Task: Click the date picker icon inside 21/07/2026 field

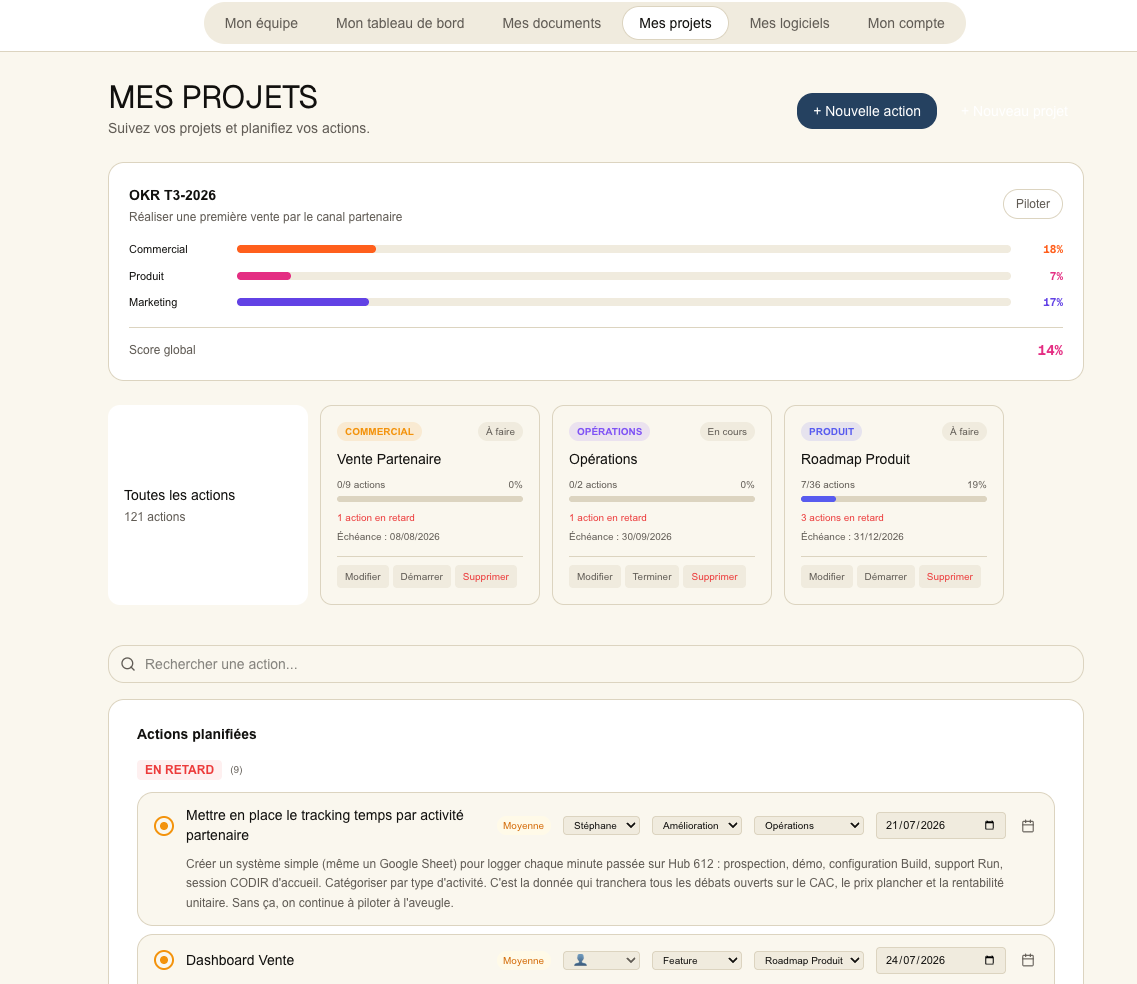Action: (x=989, y=825)
